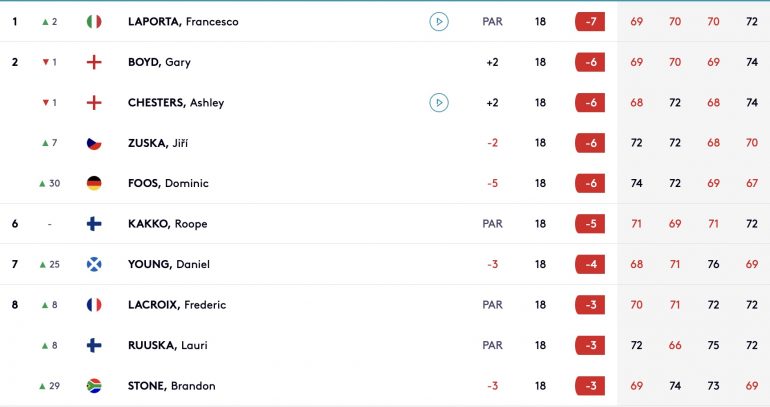Click the Scotland flag beside Young
Screen dimensions: 770x407
click(94, 265)
